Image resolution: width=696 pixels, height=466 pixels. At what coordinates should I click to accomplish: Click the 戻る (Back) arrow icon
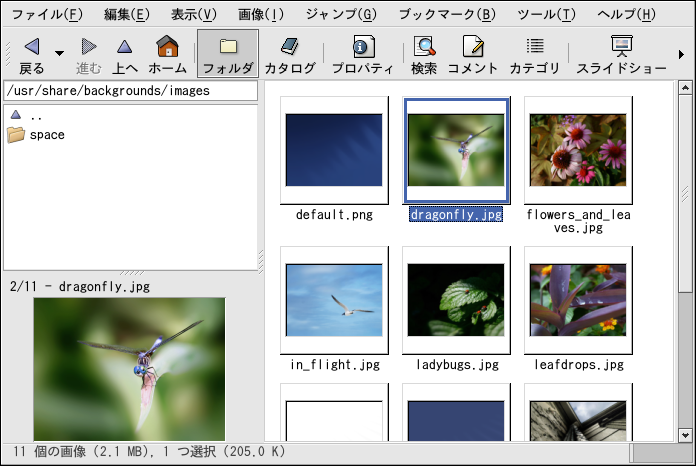click(32, 47)
